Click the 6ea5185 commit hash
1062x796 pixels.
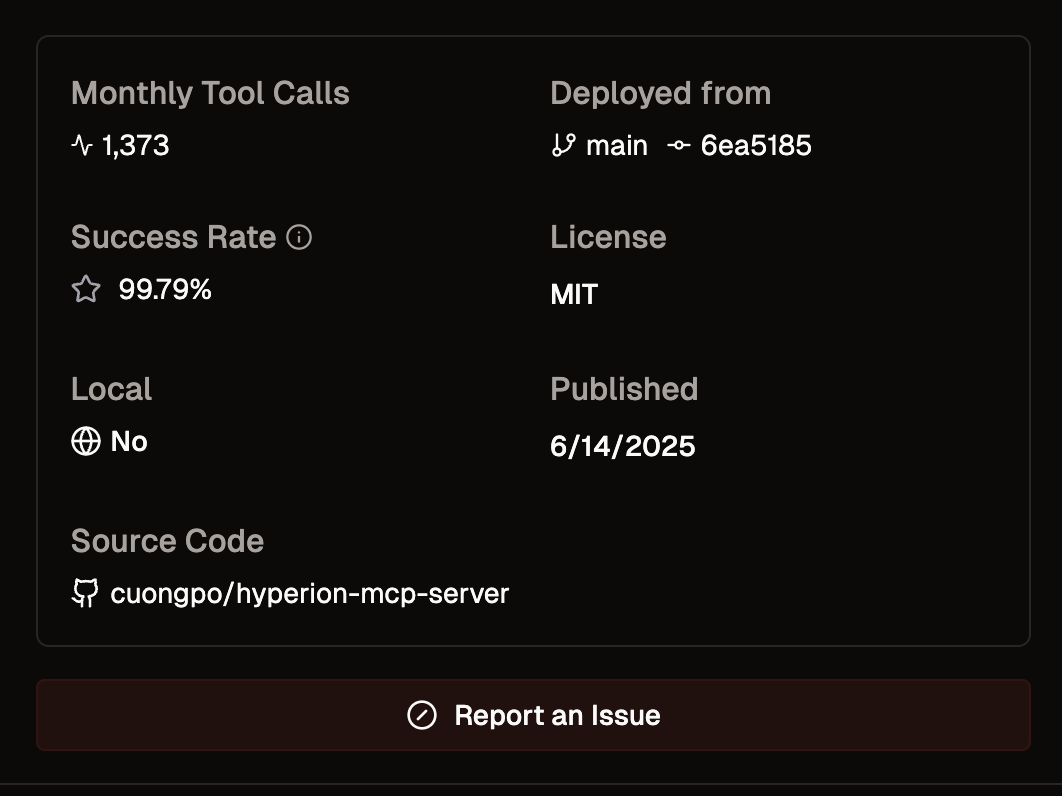[x=756, y=146]
